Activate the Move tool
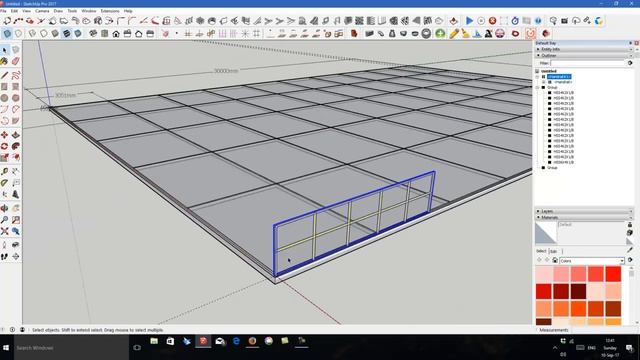Image resolution: width=640 pixels, height=360 pixels. coord(4,135)
